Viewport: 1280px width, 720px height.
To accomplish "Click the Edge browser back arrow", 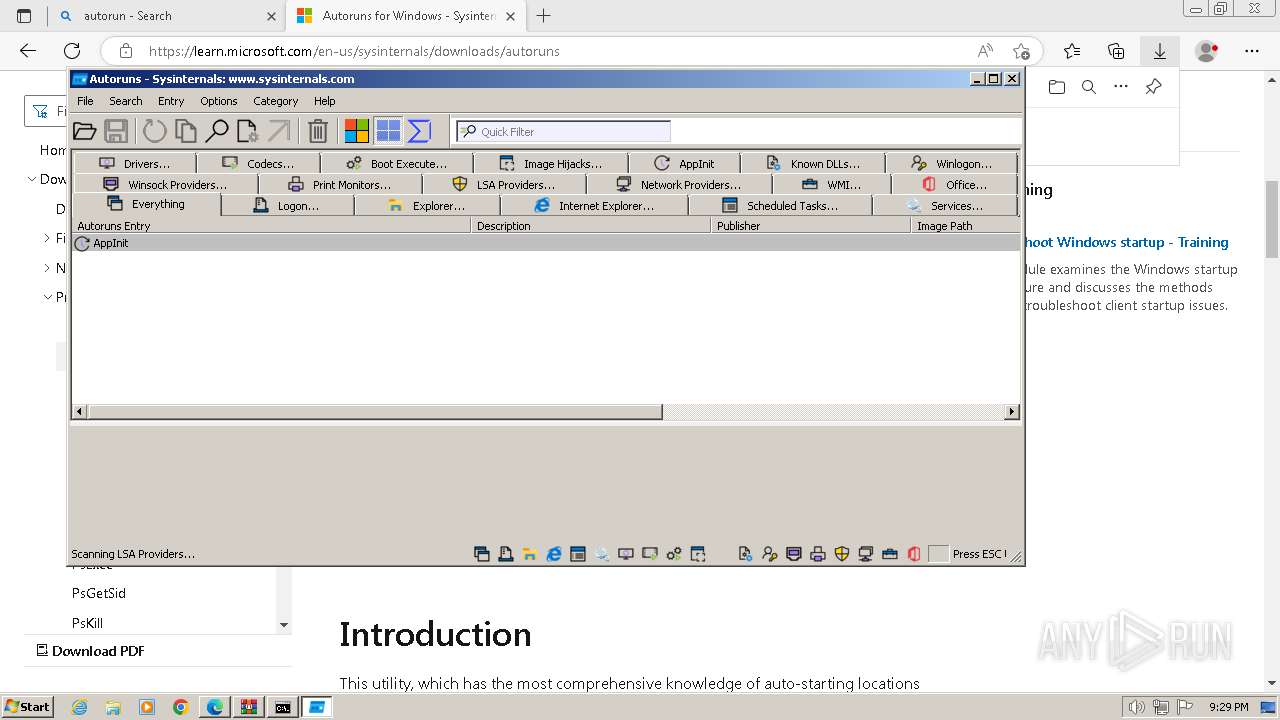I will pyautogui.click(x=28, y=51).
